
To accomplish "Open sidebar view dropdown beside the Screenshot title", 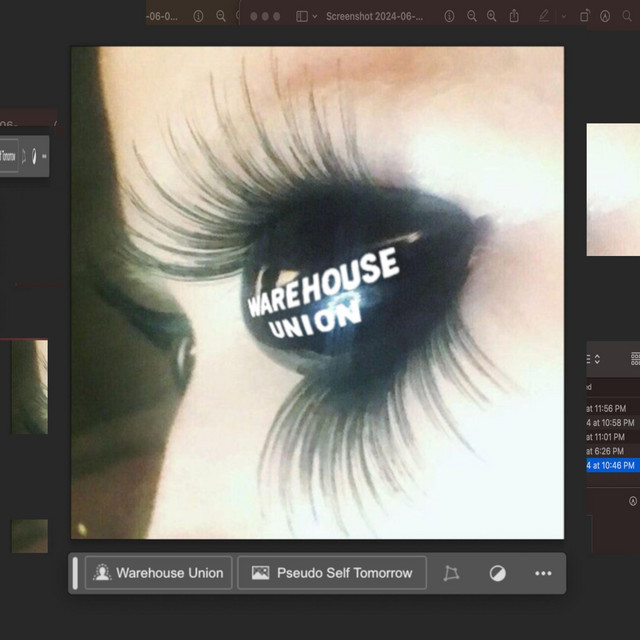I will pos(307,16).
